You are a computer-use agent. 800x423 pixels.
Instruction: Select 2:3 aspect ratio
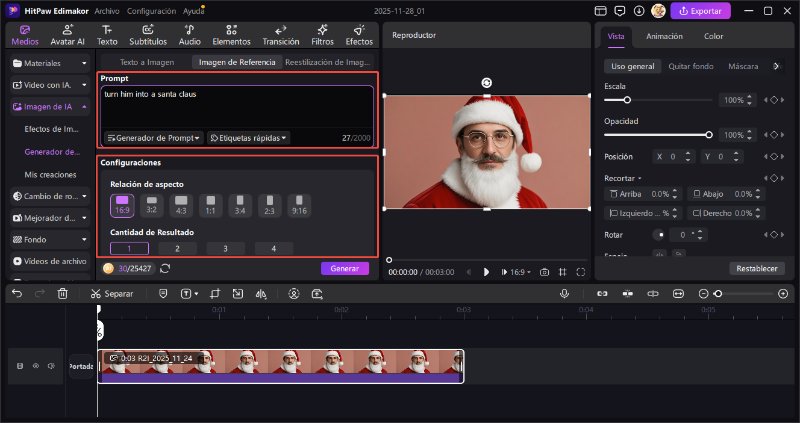270,205
